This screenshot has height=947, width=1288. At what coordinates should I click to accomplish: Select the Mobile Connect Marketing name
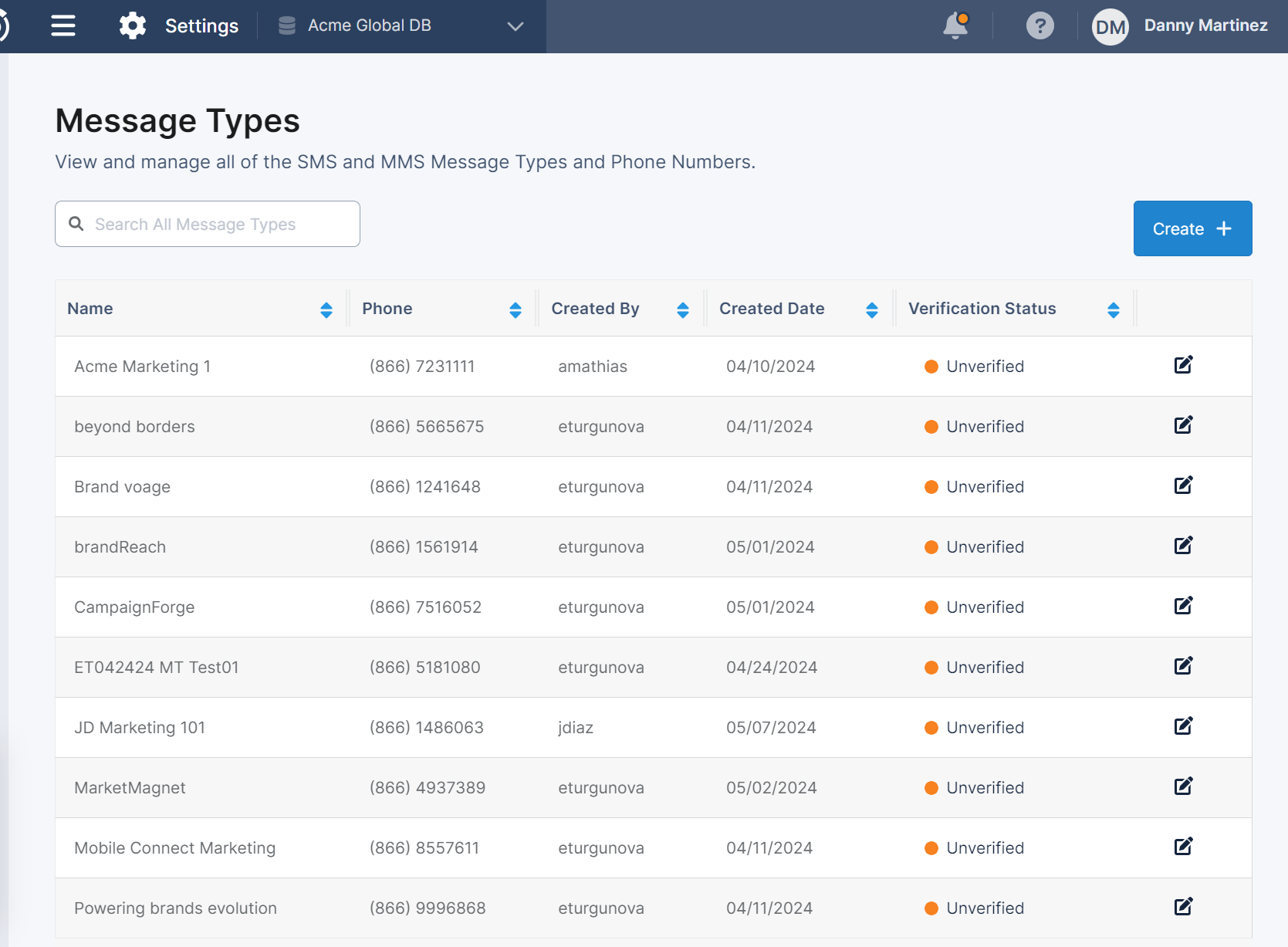[174, 848]
